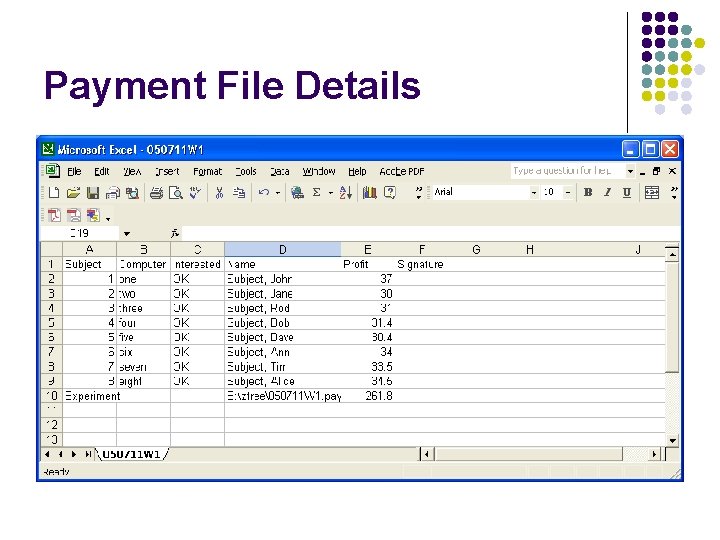Apply AutoSum with the sigma icon
Image resolution: width=720 pixels, height=540 pixels.
pos(316,193)
